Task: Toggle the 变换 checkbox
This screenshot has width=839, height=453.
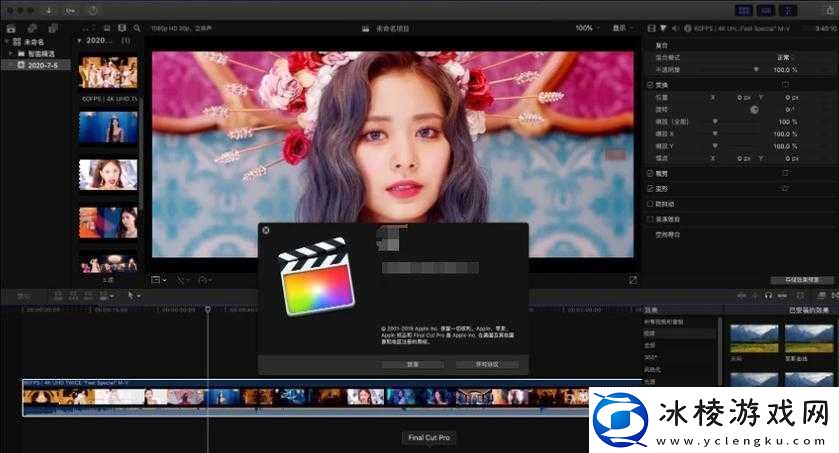Action: [650, 85]
